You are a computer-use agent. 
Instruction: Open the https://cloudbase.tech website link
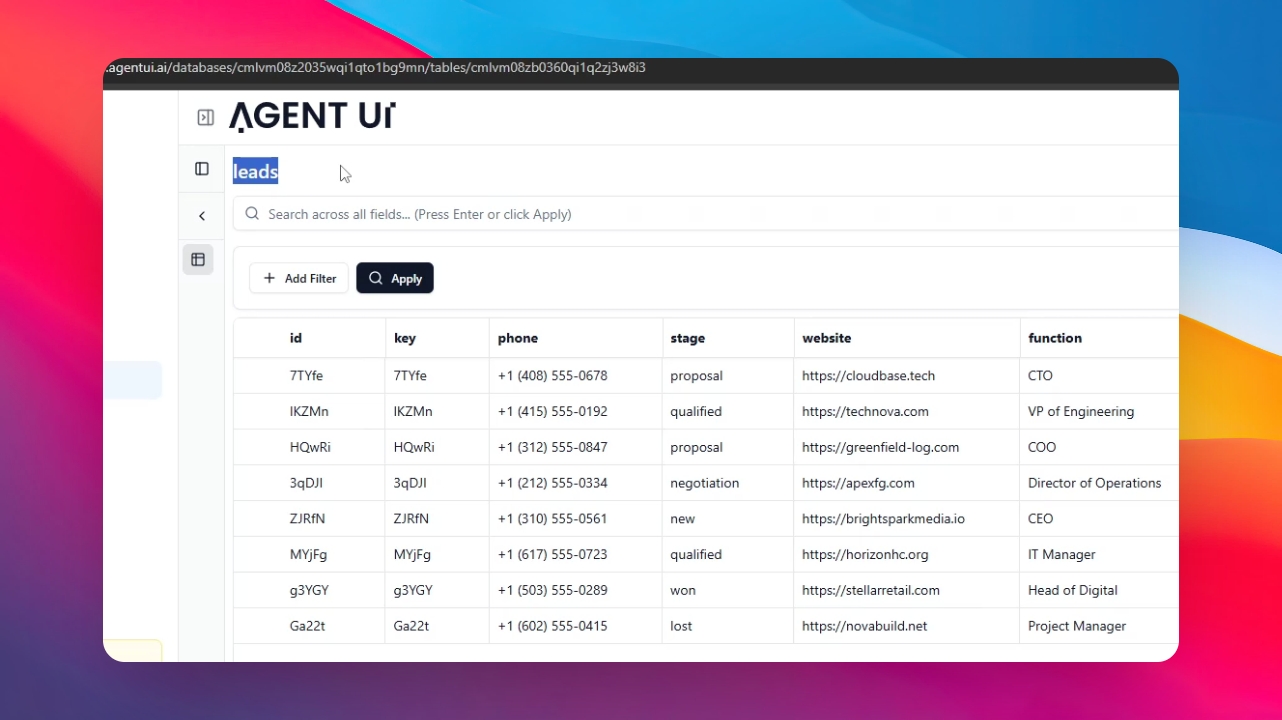[x=869, y=376]
